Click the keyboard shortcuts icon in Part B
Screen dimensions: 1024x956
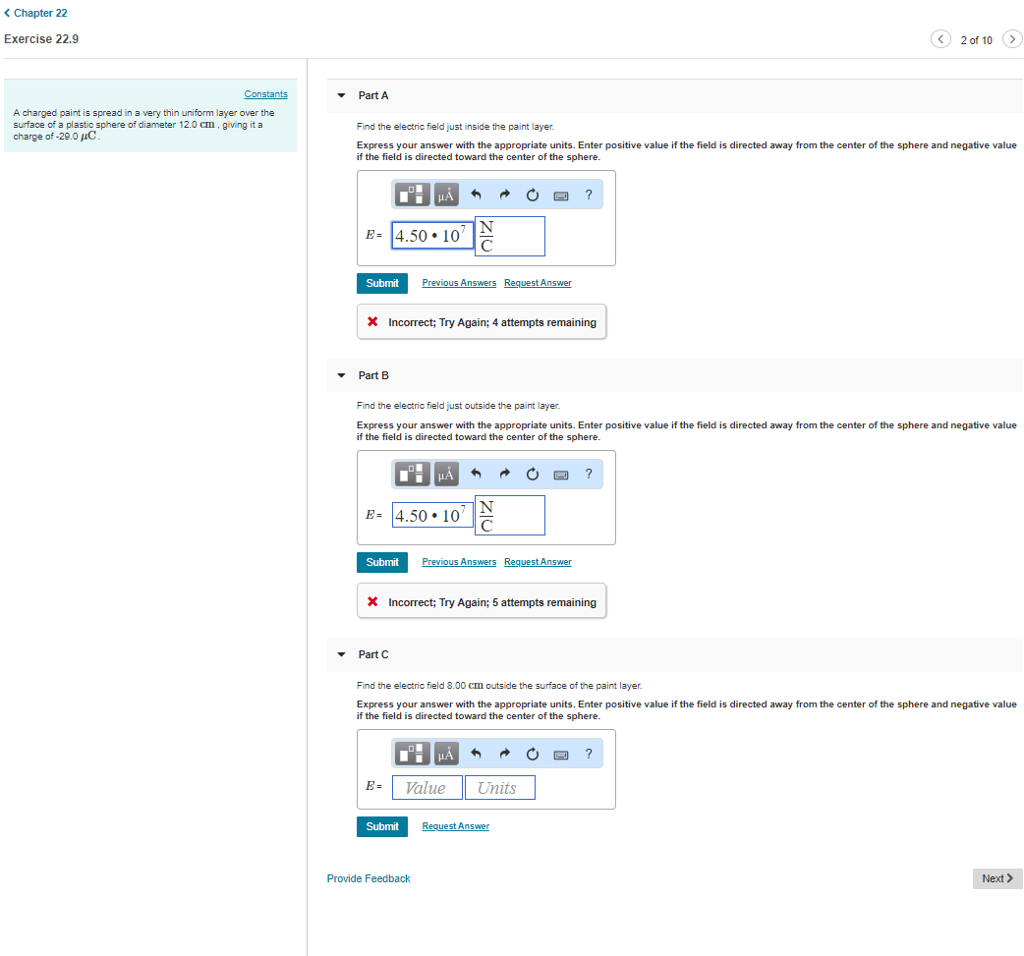click(x=560, y=474)
